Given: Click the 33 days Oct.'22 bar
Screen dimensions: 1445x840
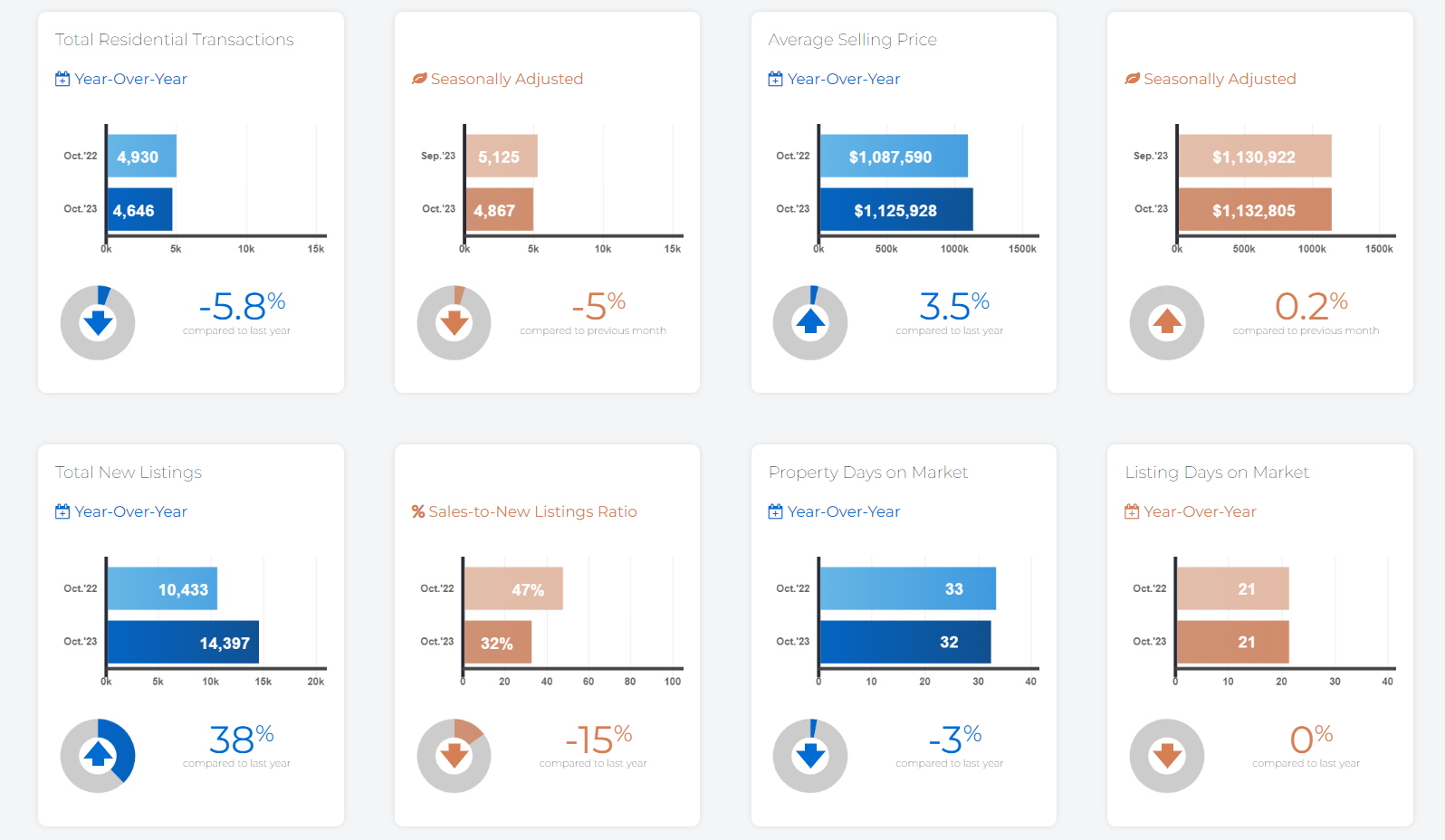Looking at the screenshot, I should [x=907, y=589].
